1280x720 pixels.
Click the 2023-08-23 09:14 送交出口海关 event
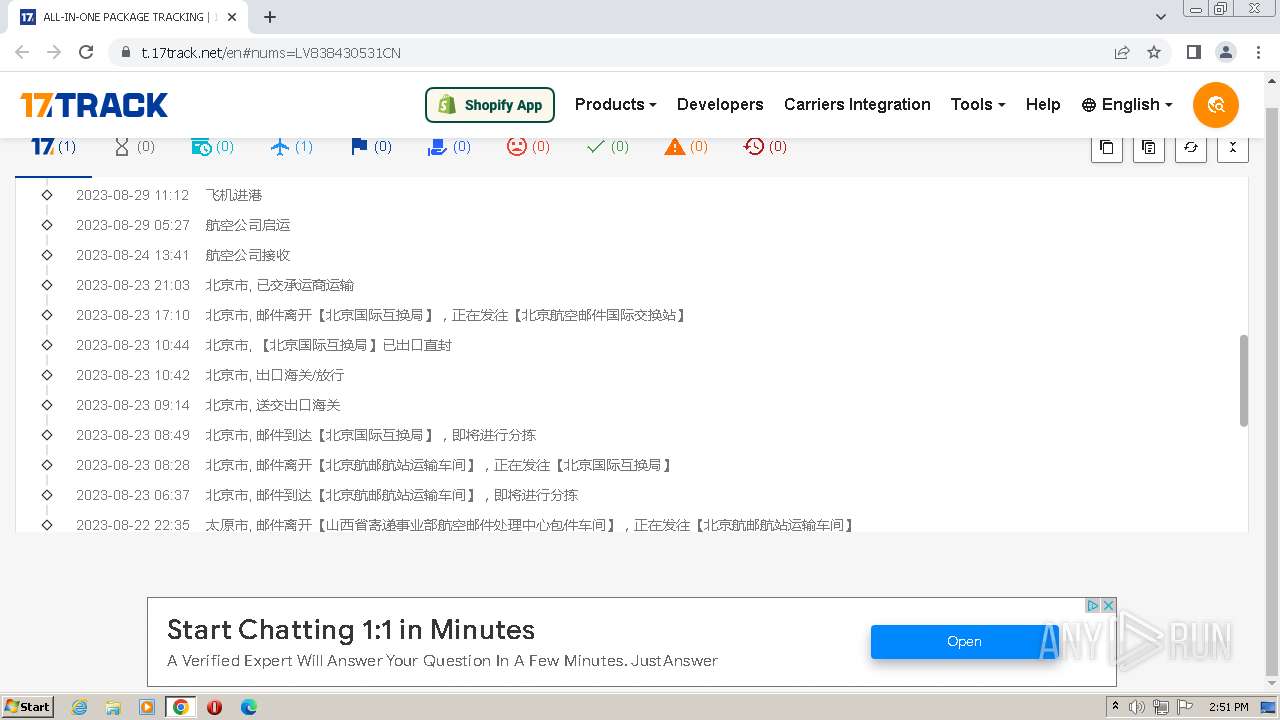[x=208, y=405]
